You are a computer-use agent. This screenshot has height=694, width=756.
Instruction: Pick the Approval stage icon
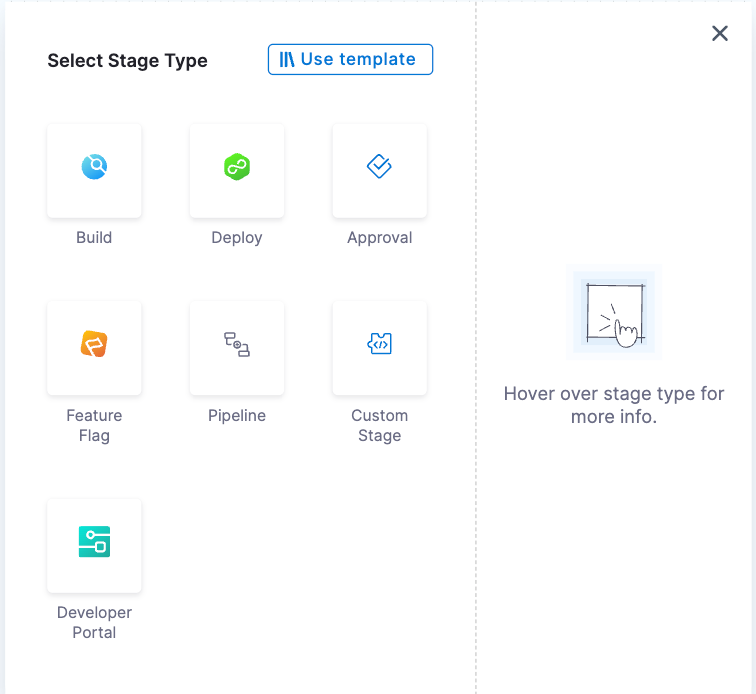tap(379, 168)
